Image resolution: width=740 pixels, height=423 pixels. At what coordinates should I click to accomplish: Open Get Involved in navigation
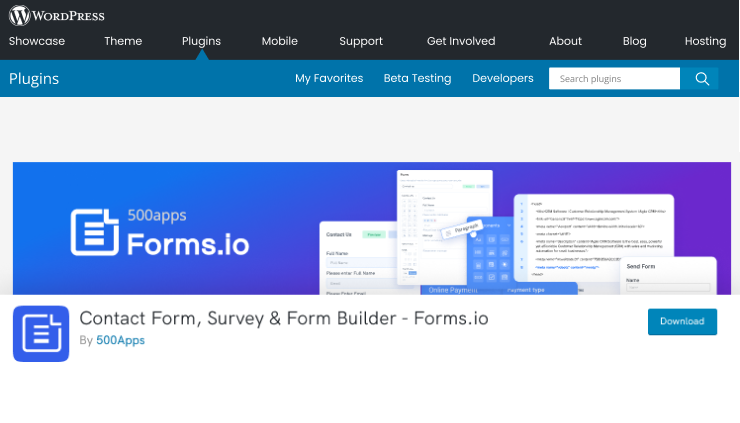pos(461,41)
